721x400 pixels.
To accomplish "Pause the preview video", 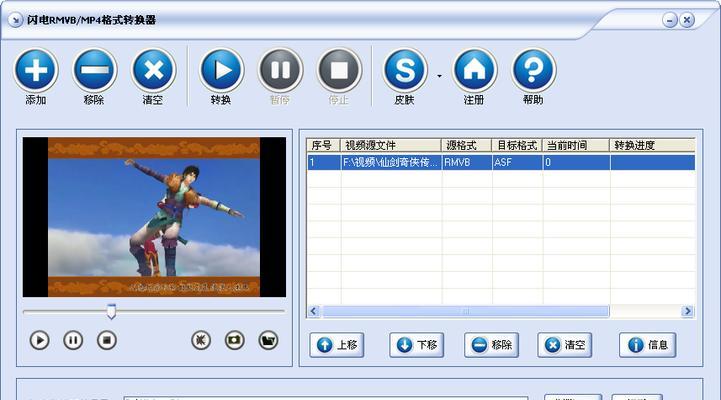I will [x=73, y=341].
